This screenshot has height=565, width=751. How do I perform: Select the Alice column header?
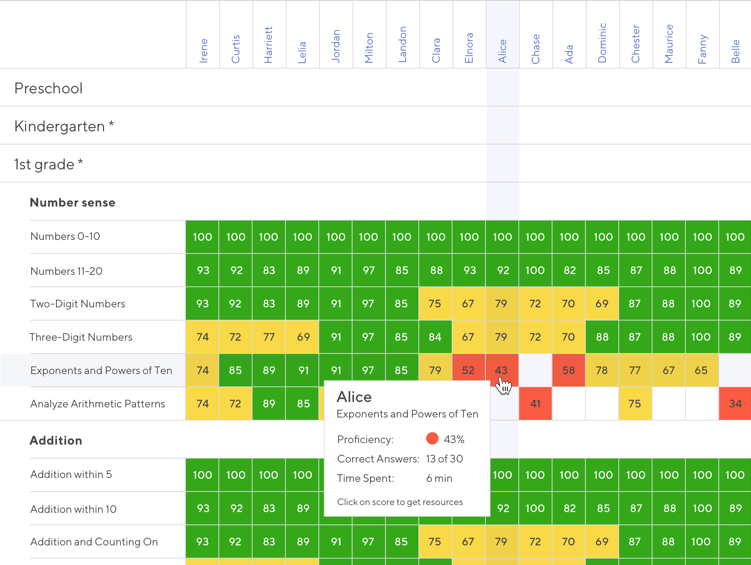[502, 50]
